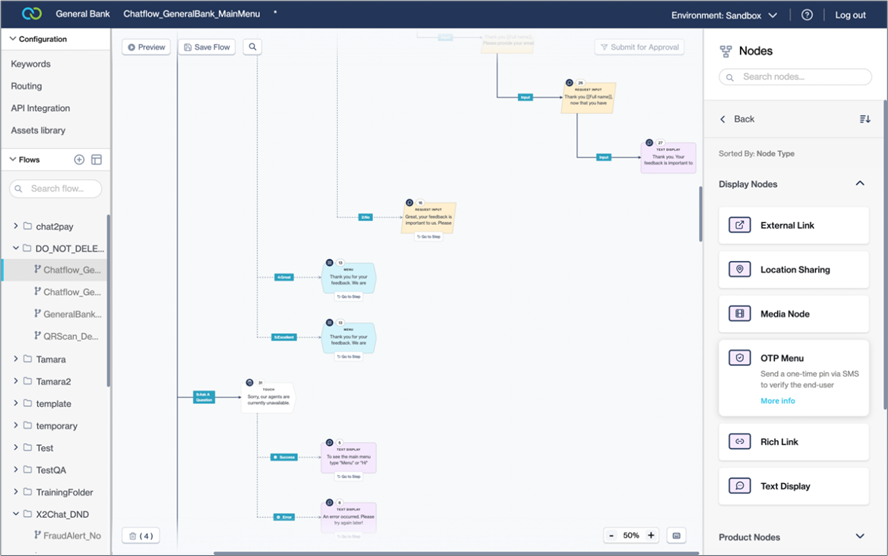Collapse the Display Nodes section

click(x=859, y=184)
